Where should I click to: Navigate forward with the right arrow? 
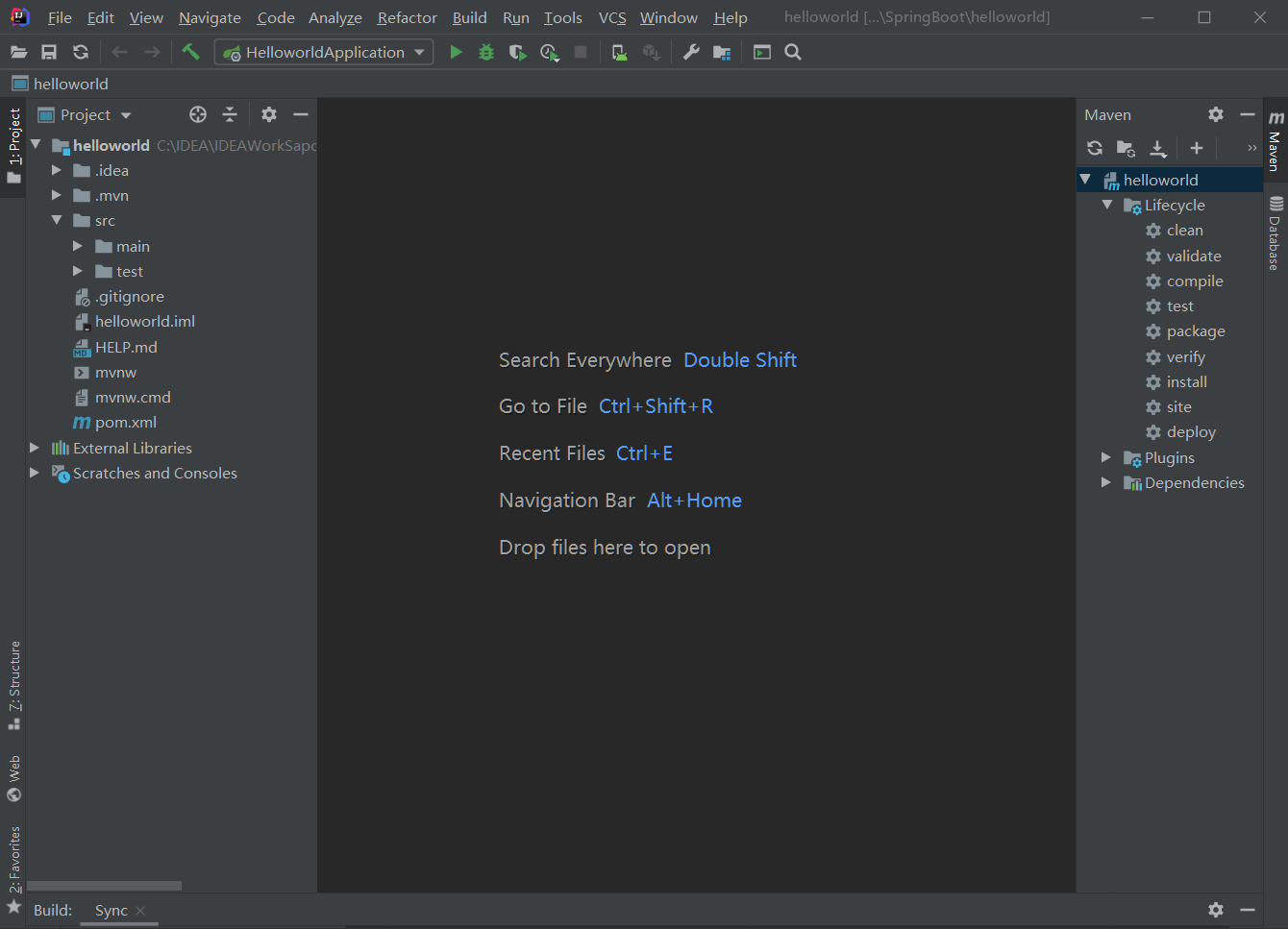[152, 52]
